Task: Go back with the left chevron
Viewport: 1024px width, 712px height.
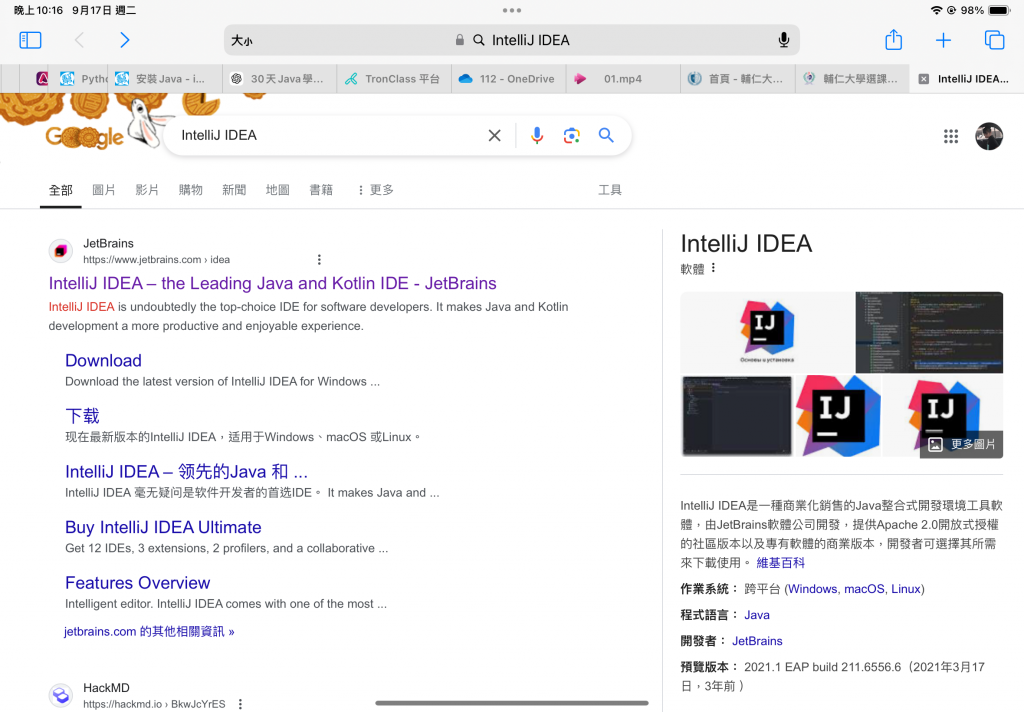Action: coord(79,40)
